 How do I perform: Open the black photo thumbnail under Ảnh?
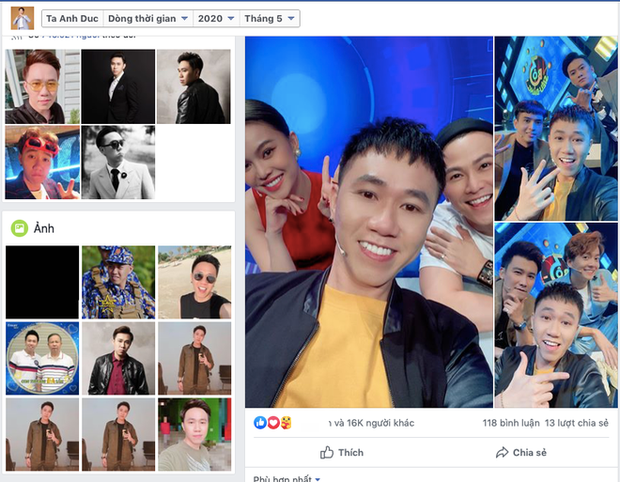pos(42,282)
